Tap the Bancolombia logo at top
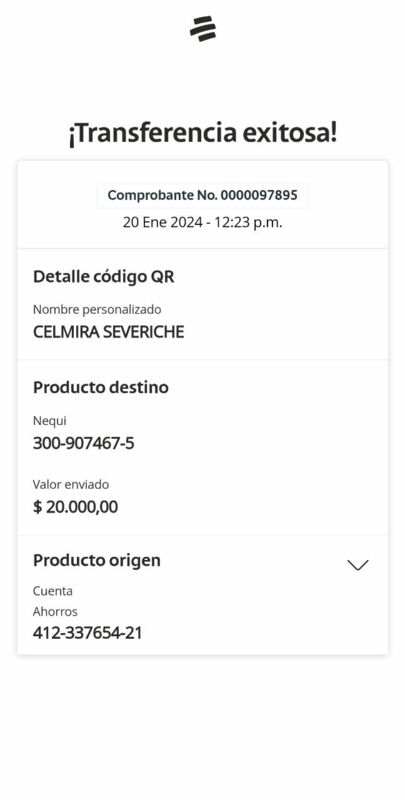Image resolution: width=405 pixels, height=800 pixels. (202, 29)
